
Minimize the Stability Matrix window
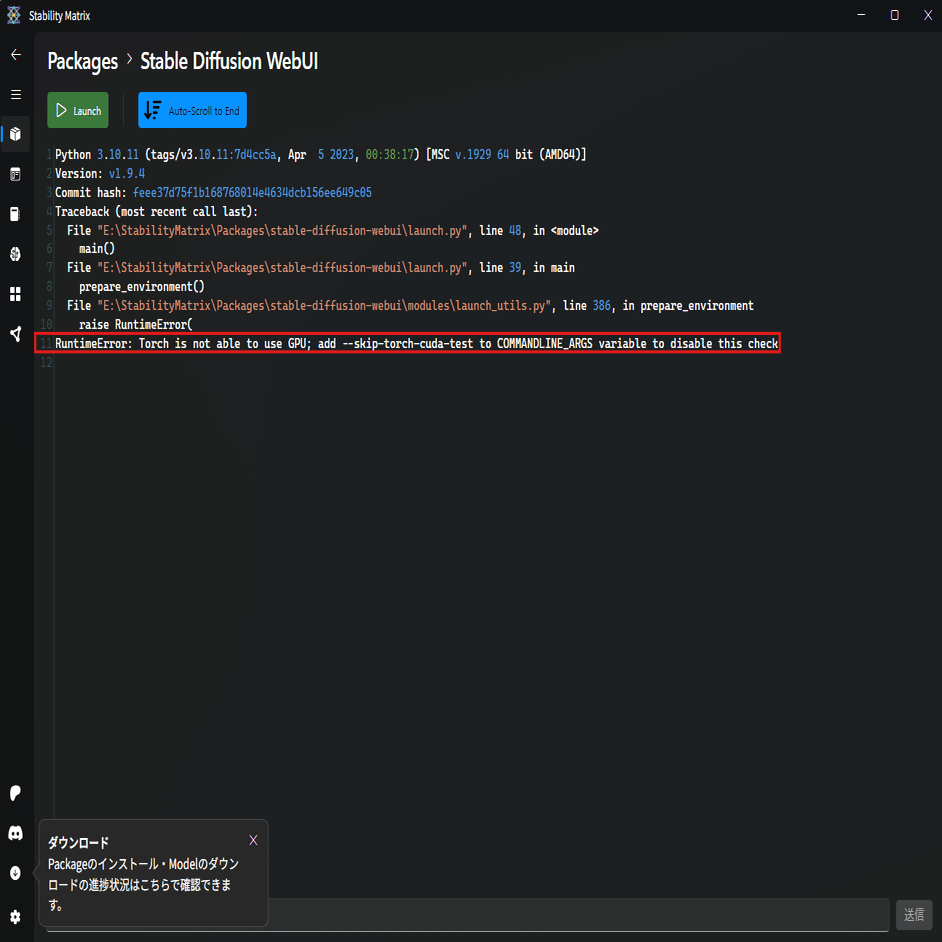click(861, 15)
